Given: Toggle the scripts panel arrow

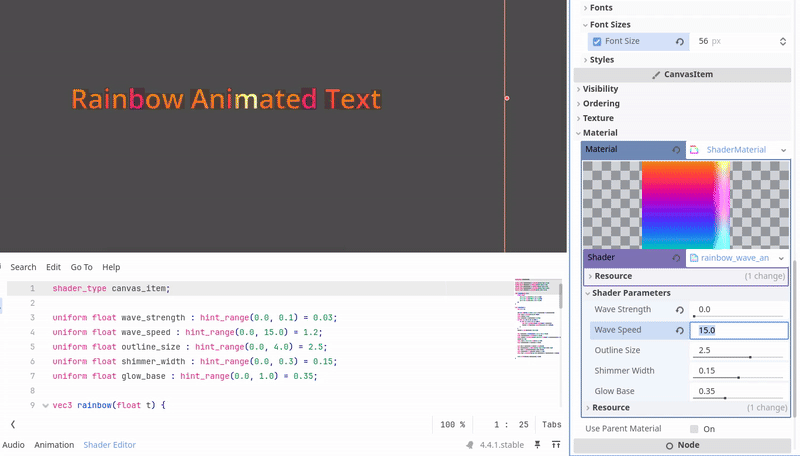Looking at the screenshot, I should pos(13,424).
